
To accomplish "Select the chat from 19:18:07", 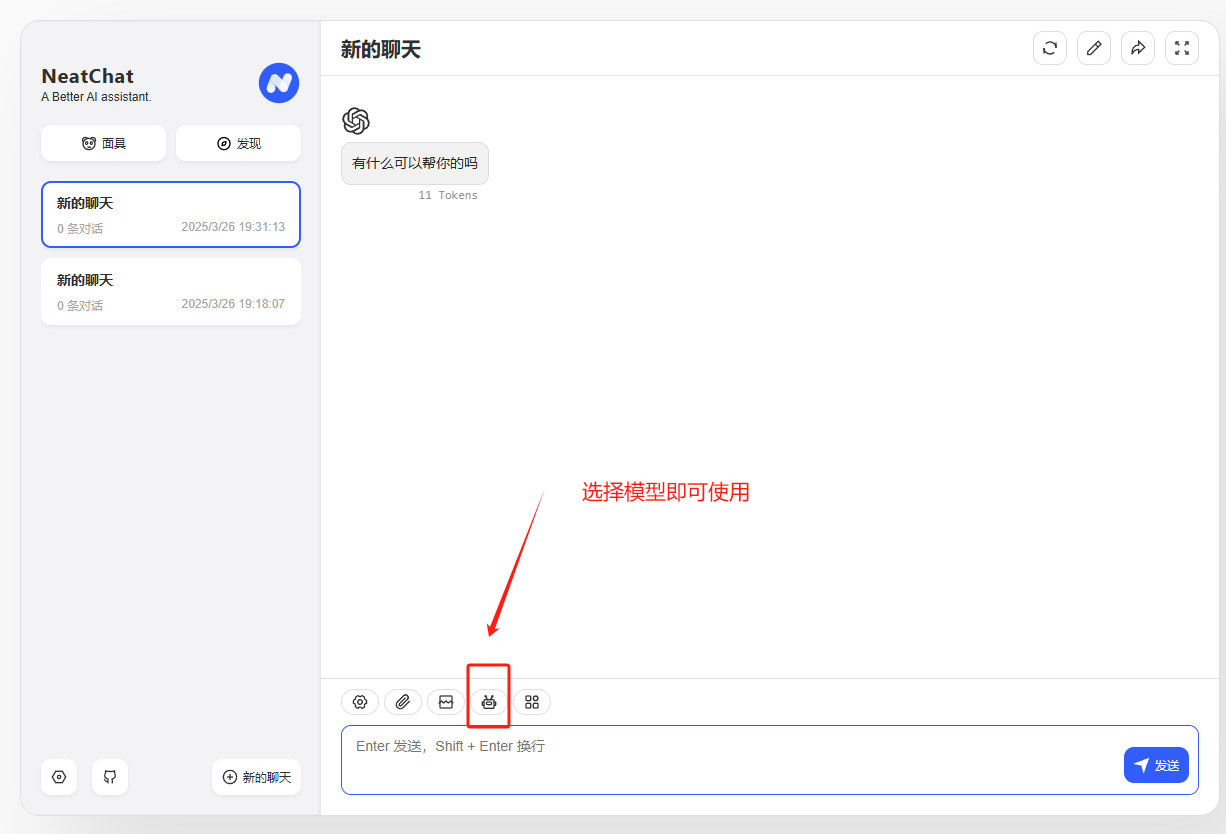I will pyautogui.click(x=170, y=291).
